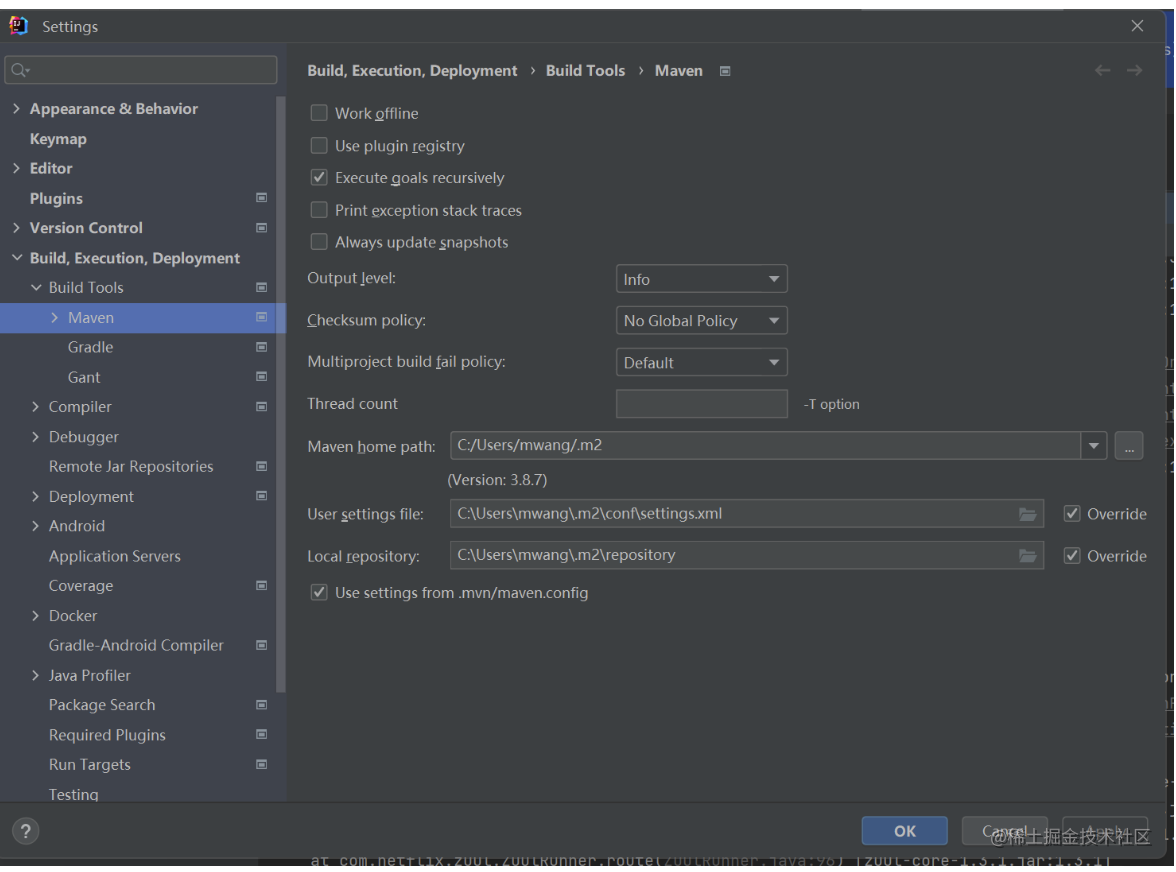
Task: Open the Checksum policy dropdown
Action: [701, 321]
